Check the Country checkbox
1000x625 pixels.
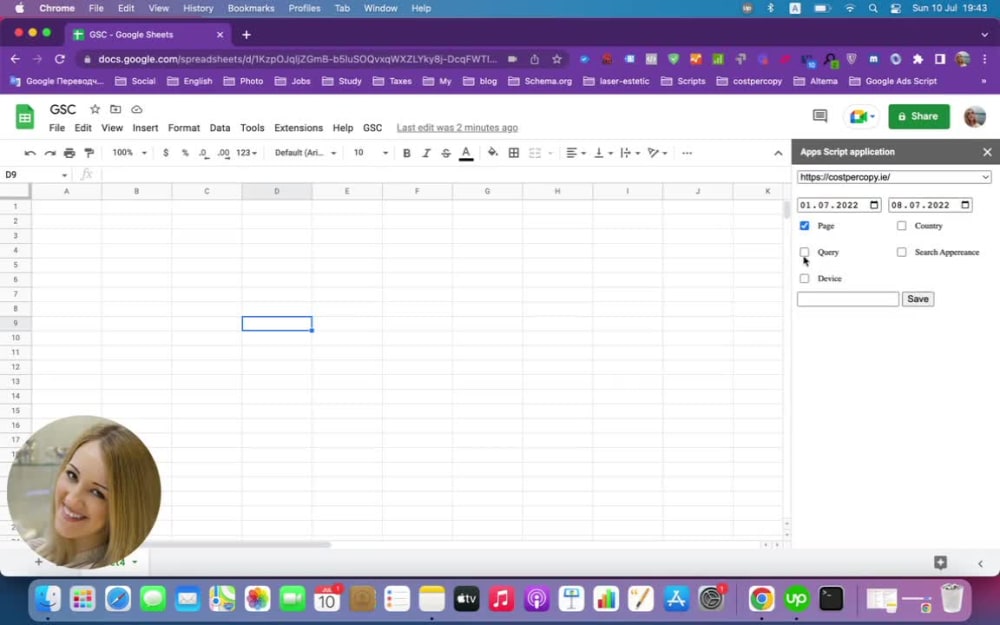pyautogui.click(x=901, y=226)
